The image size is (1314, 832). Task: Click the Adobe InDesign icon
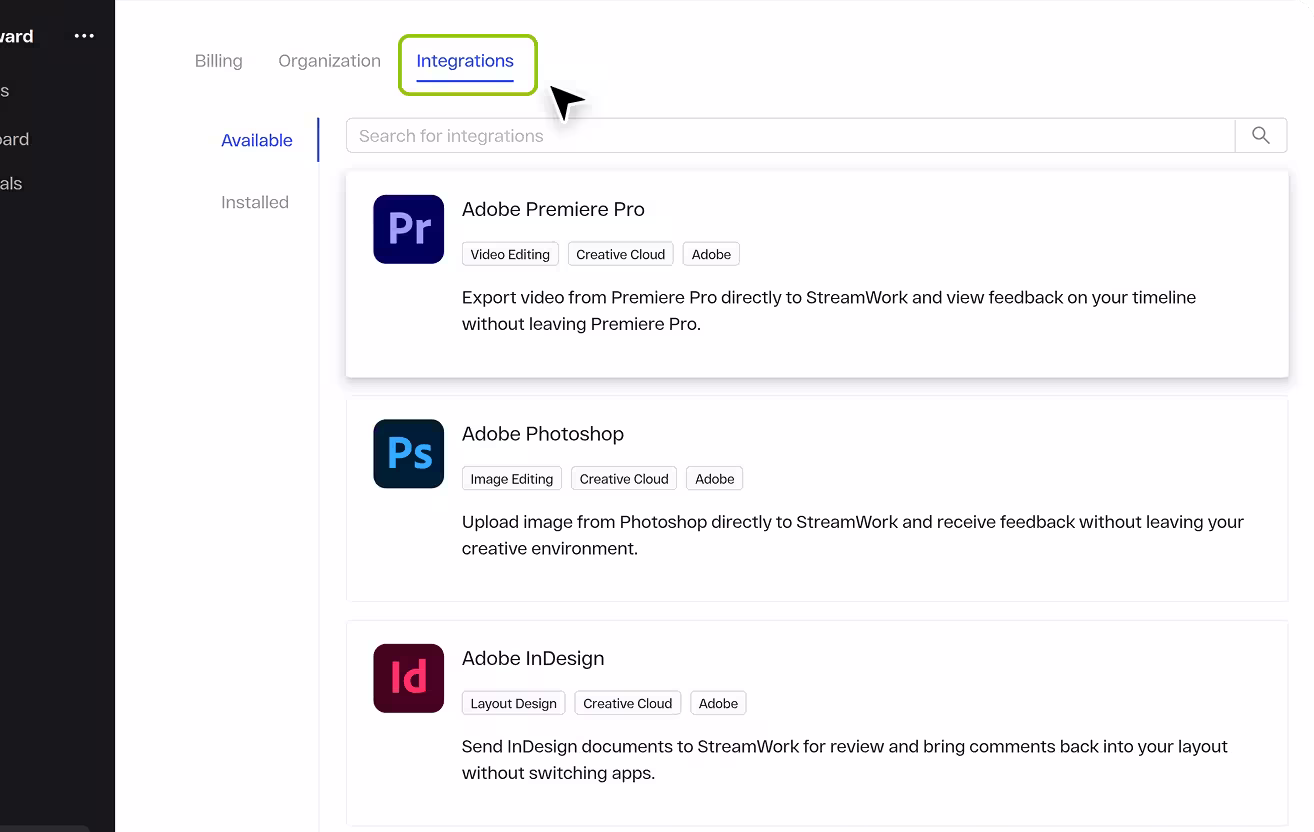tap(408, 678)
